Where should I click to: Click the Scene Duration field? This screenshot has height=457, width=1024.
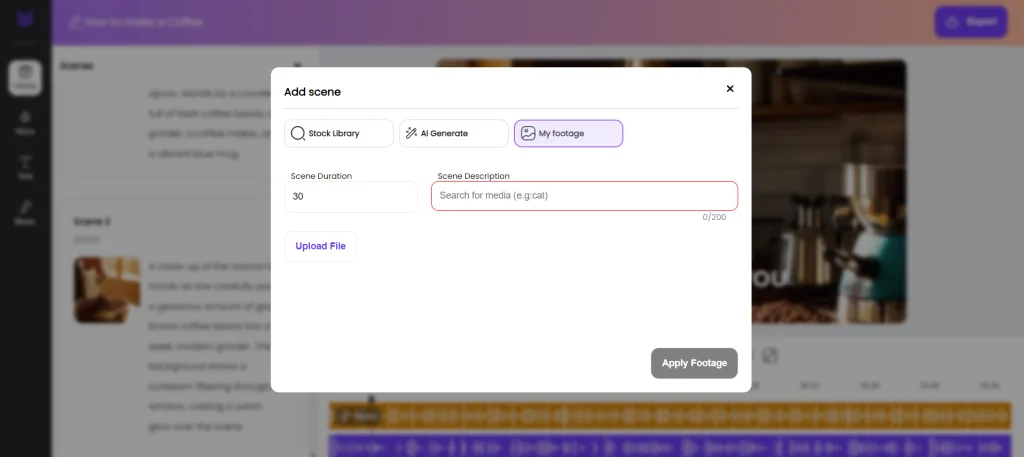pos(350,197)
